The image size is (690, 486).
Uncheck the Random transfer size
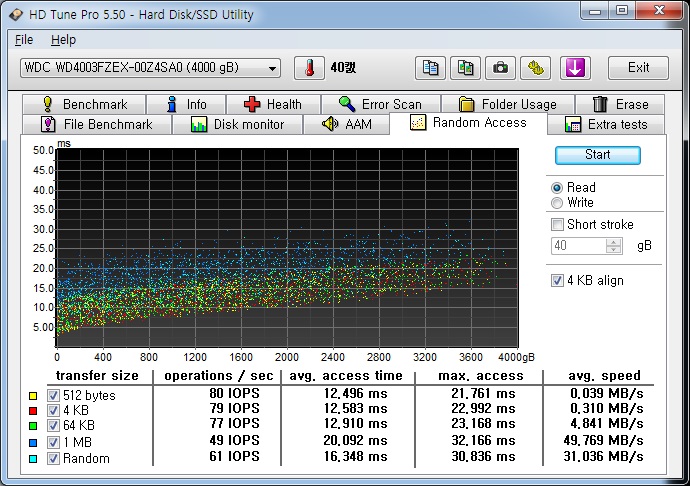(x=53, y=458)
